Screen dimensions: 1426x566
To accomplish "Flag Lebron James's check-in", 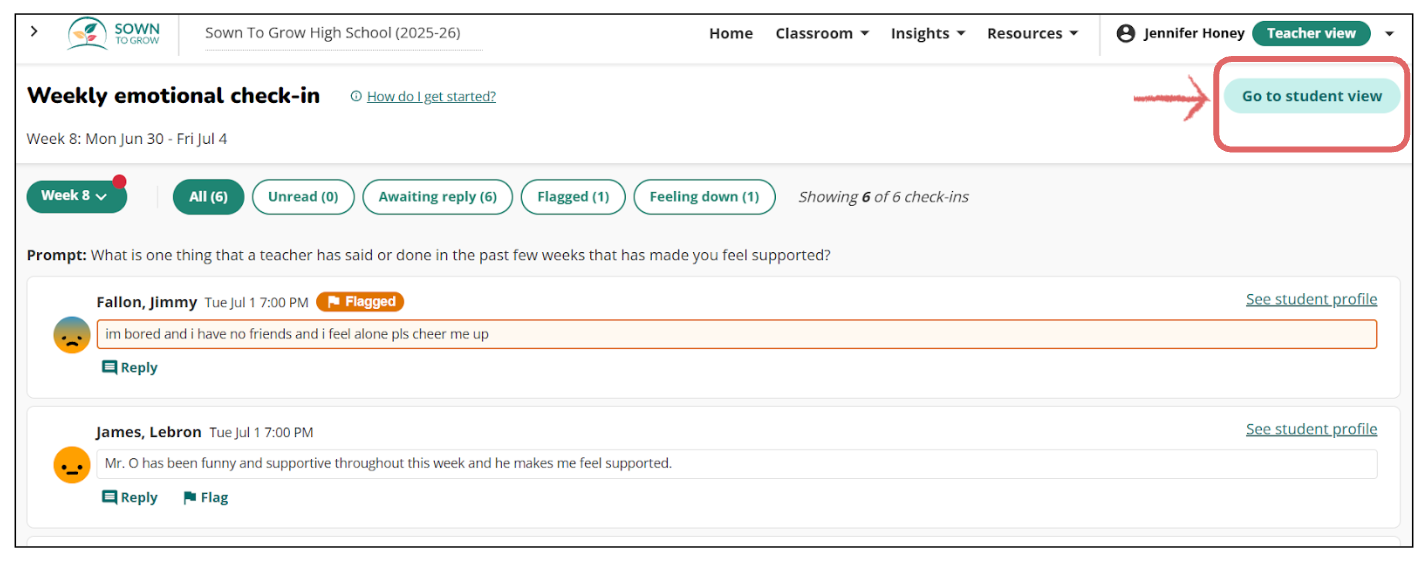I will tap(205, 497).
